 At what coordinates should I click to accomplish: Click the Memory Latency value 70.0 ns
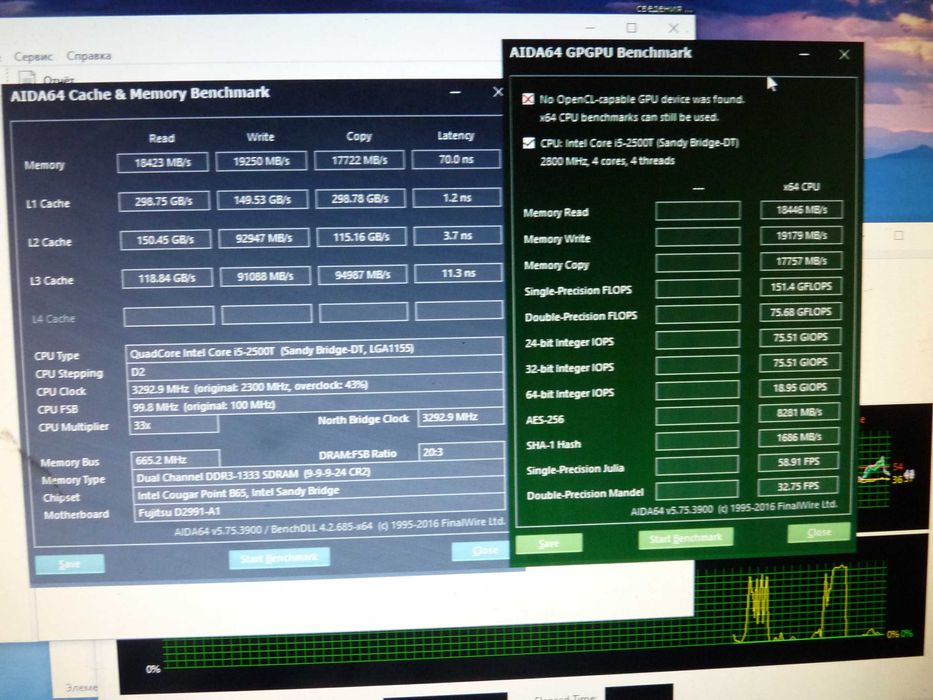click(x=456, y=159)
